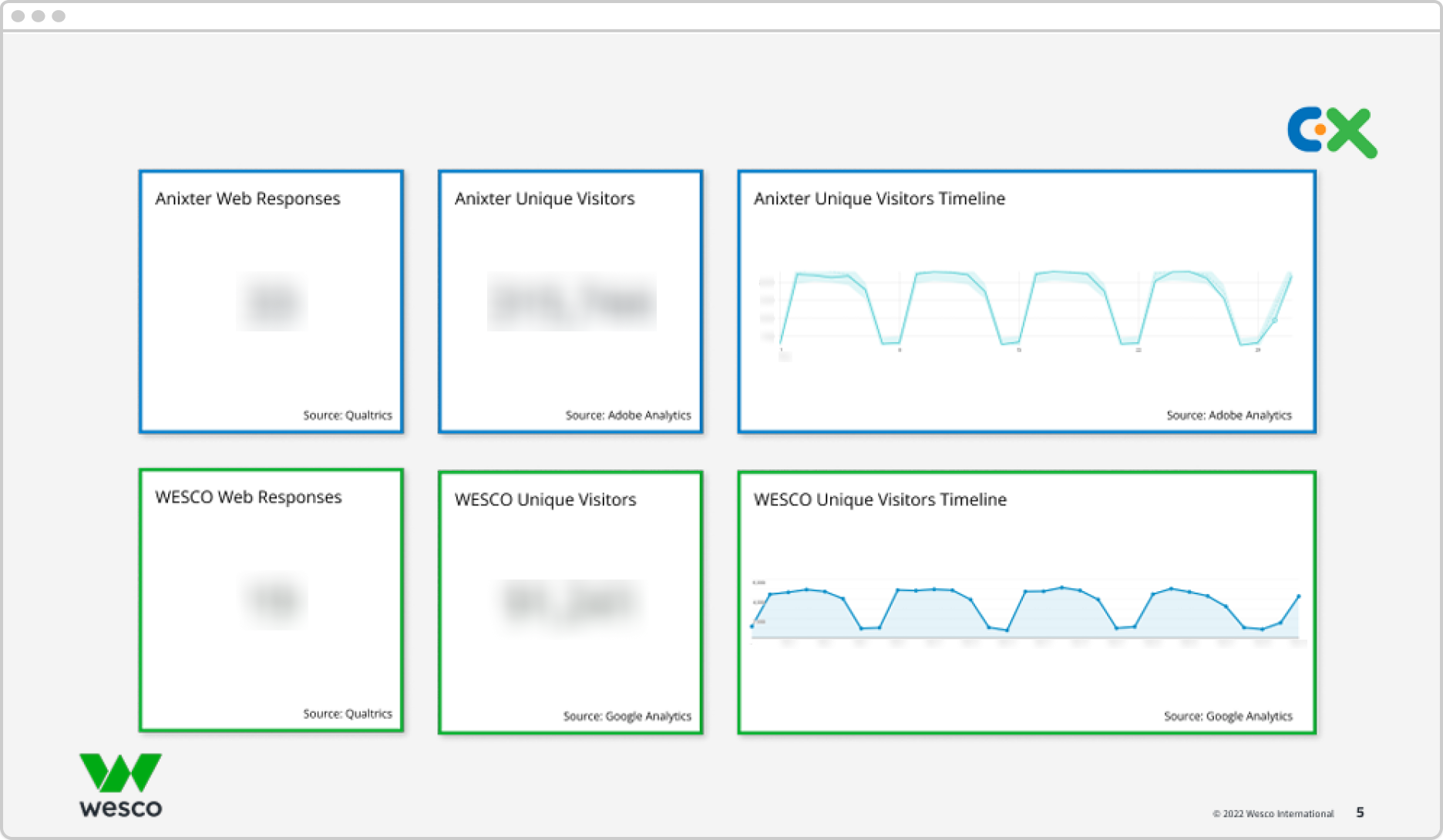This screenshot has height=840, width=1443.
Task: Select WESCO Unique Visitors Timeline heading
Action: click(x=880, y=500)
